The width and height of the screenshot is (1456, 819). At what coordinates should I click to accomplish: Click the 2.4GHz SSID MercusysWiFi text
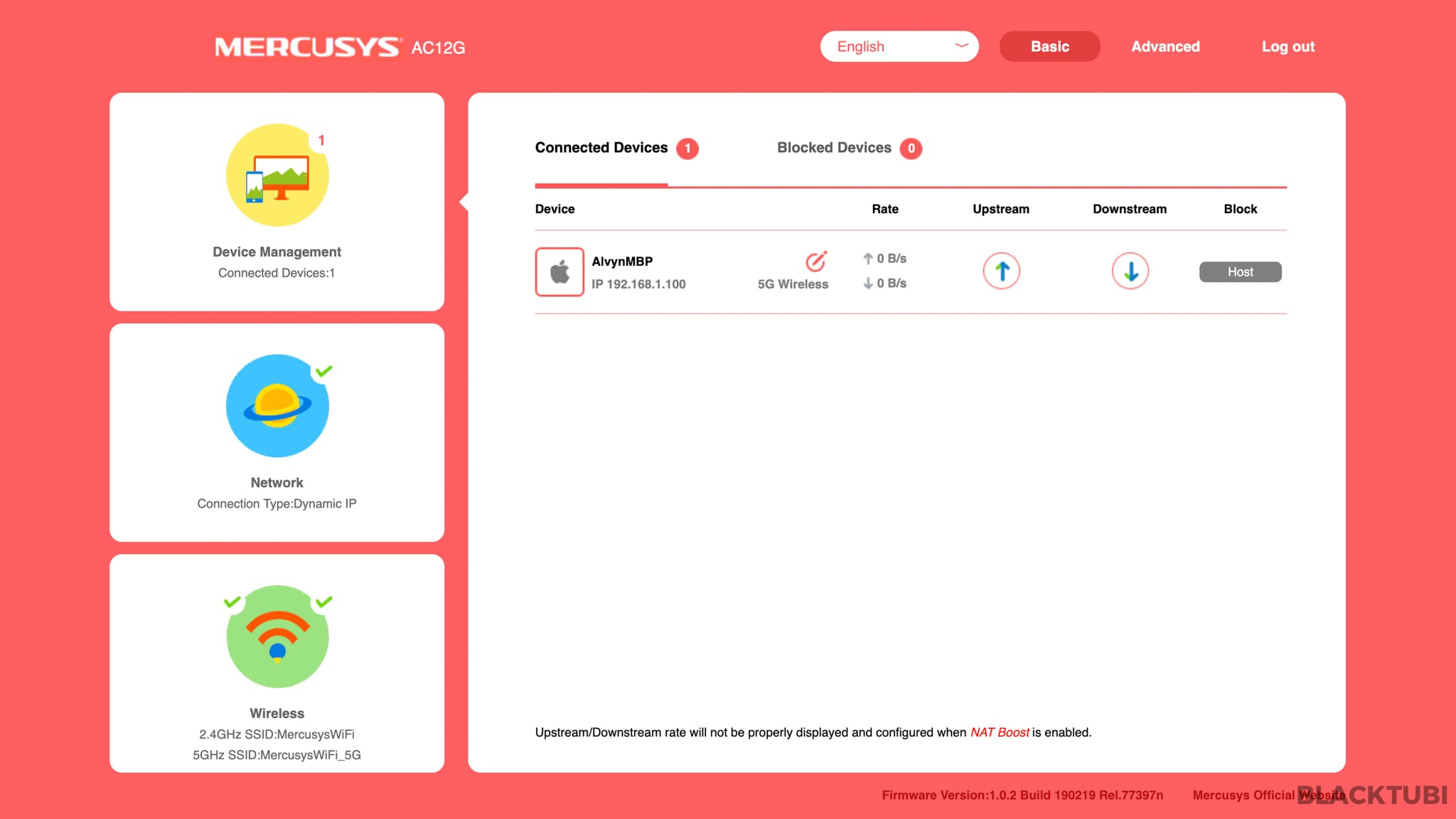pyautogui.click(x=277, y=734)
